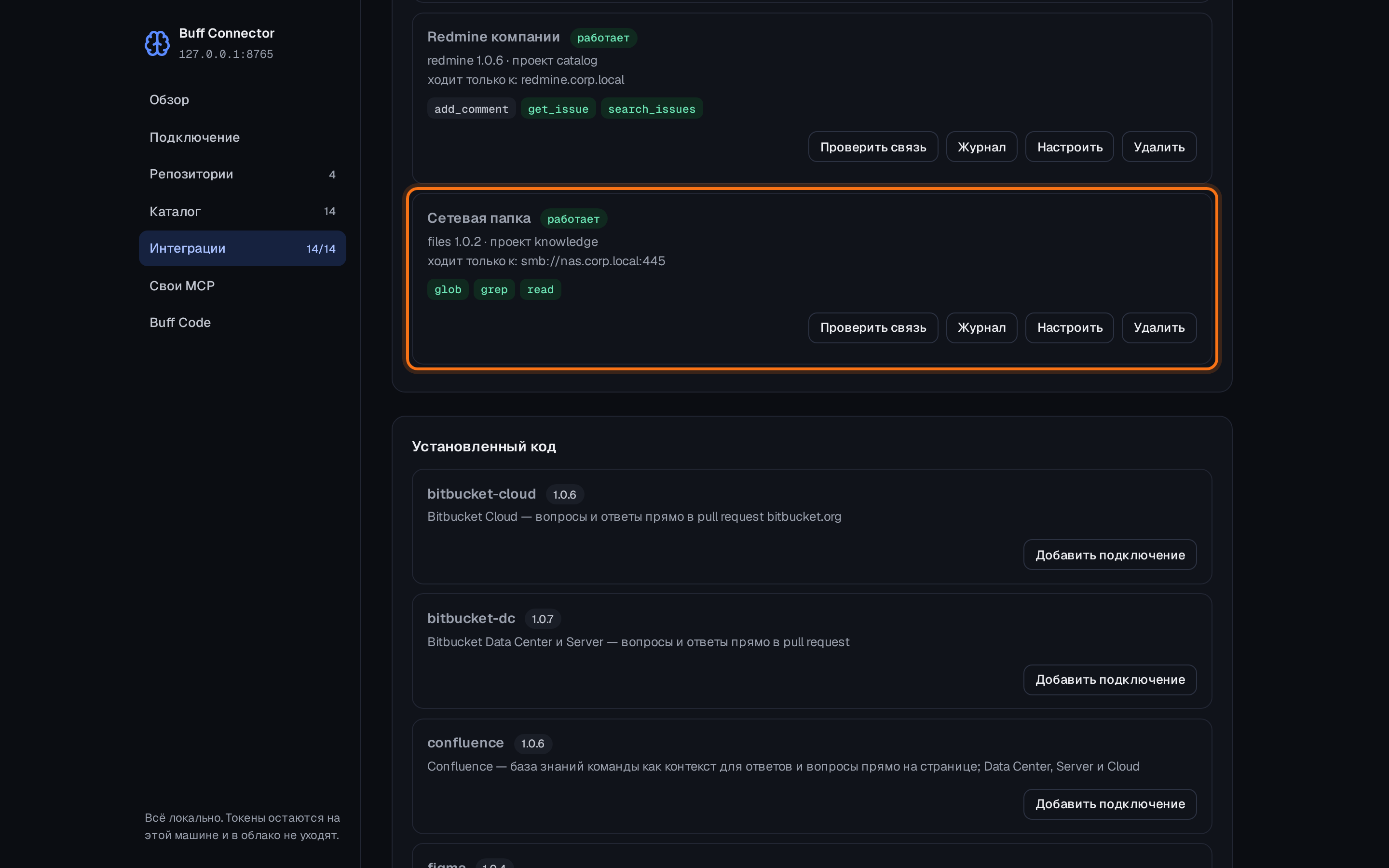Select the Интеграции sidebar entry
The height and width of the screenshot is (868, 1389).
click(242, 248)
